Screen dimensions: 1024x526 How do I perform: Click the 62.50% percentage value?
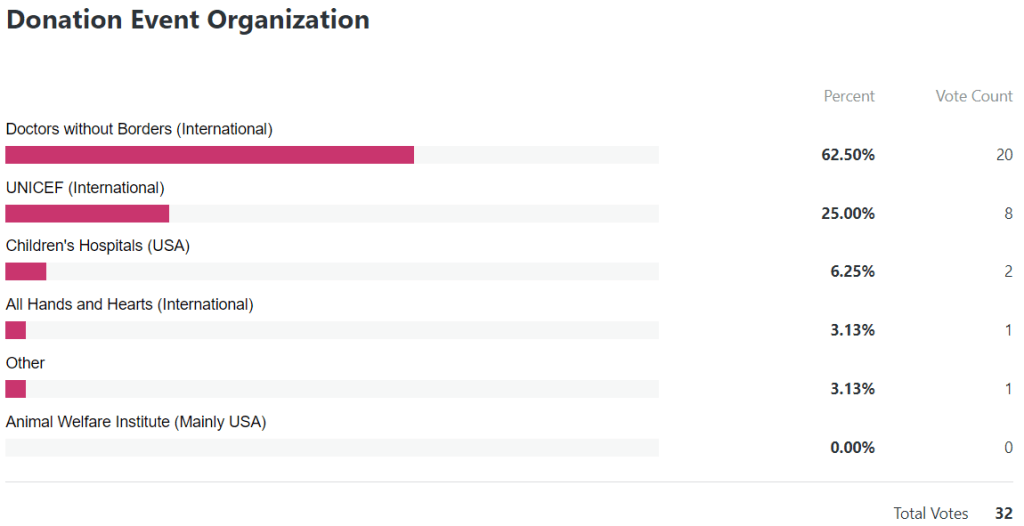848,155
